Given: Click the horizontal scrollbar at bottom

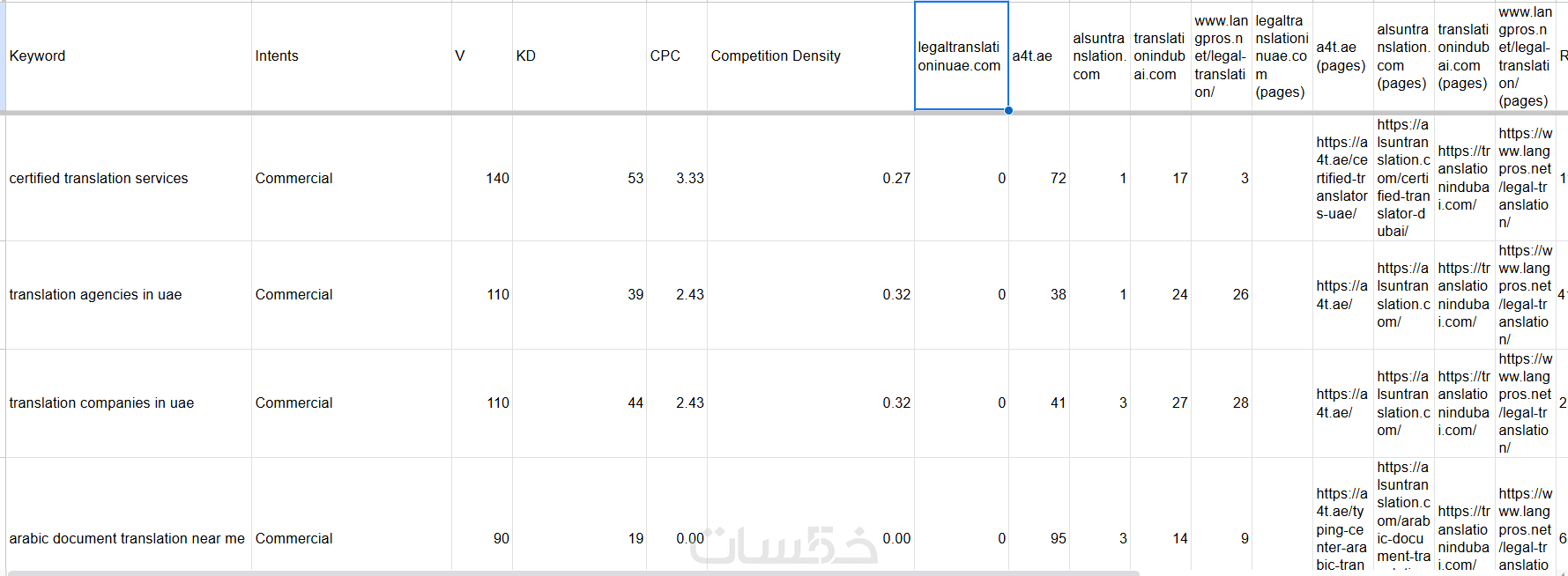Looking at the screenshot, I should pyautogui.click(x=573, y=573).
